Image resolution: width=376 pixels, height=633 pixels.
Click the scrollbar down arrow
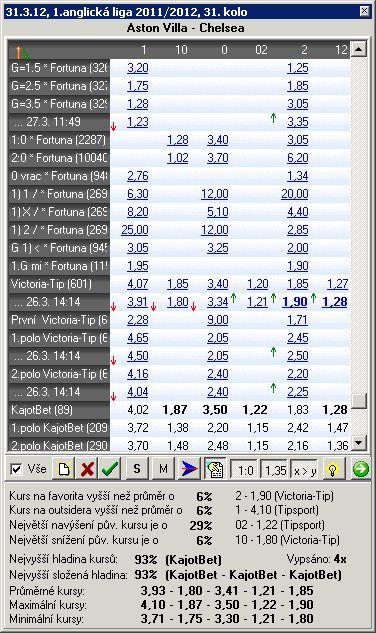pos(359,443)
